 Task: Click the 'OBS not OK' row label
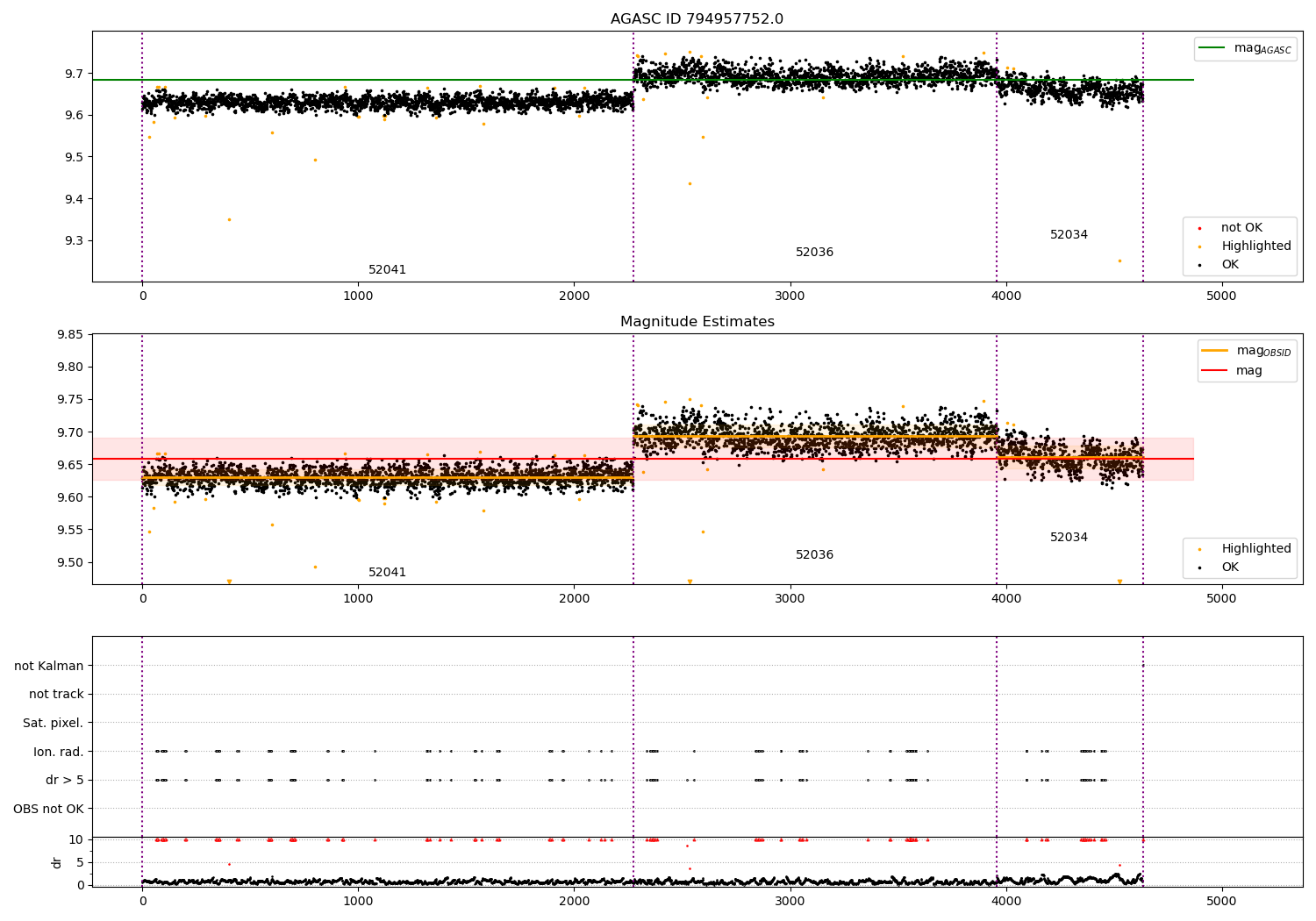[x=49, y=809]
